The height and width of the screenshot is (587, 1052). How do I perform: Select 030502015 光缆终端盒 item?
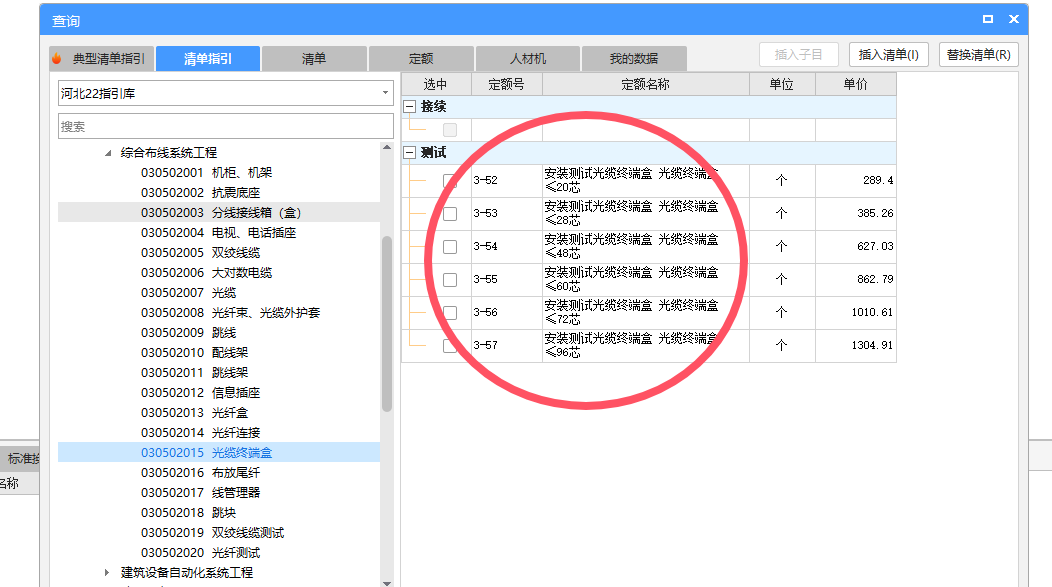(219, 453)
